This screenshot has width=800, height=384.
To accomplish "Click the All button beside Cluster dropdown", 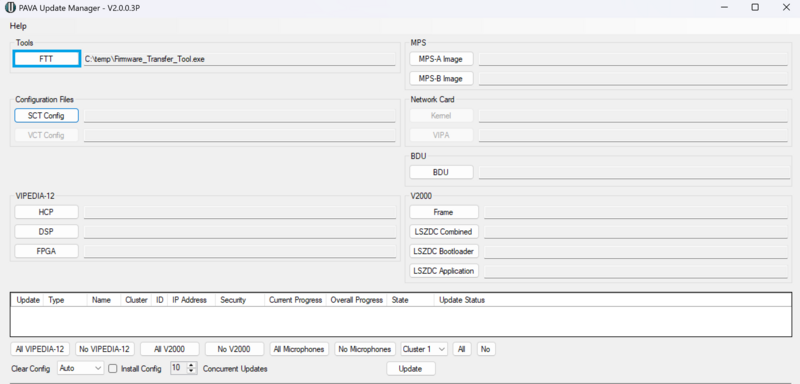I will click(x=462, y=349).
